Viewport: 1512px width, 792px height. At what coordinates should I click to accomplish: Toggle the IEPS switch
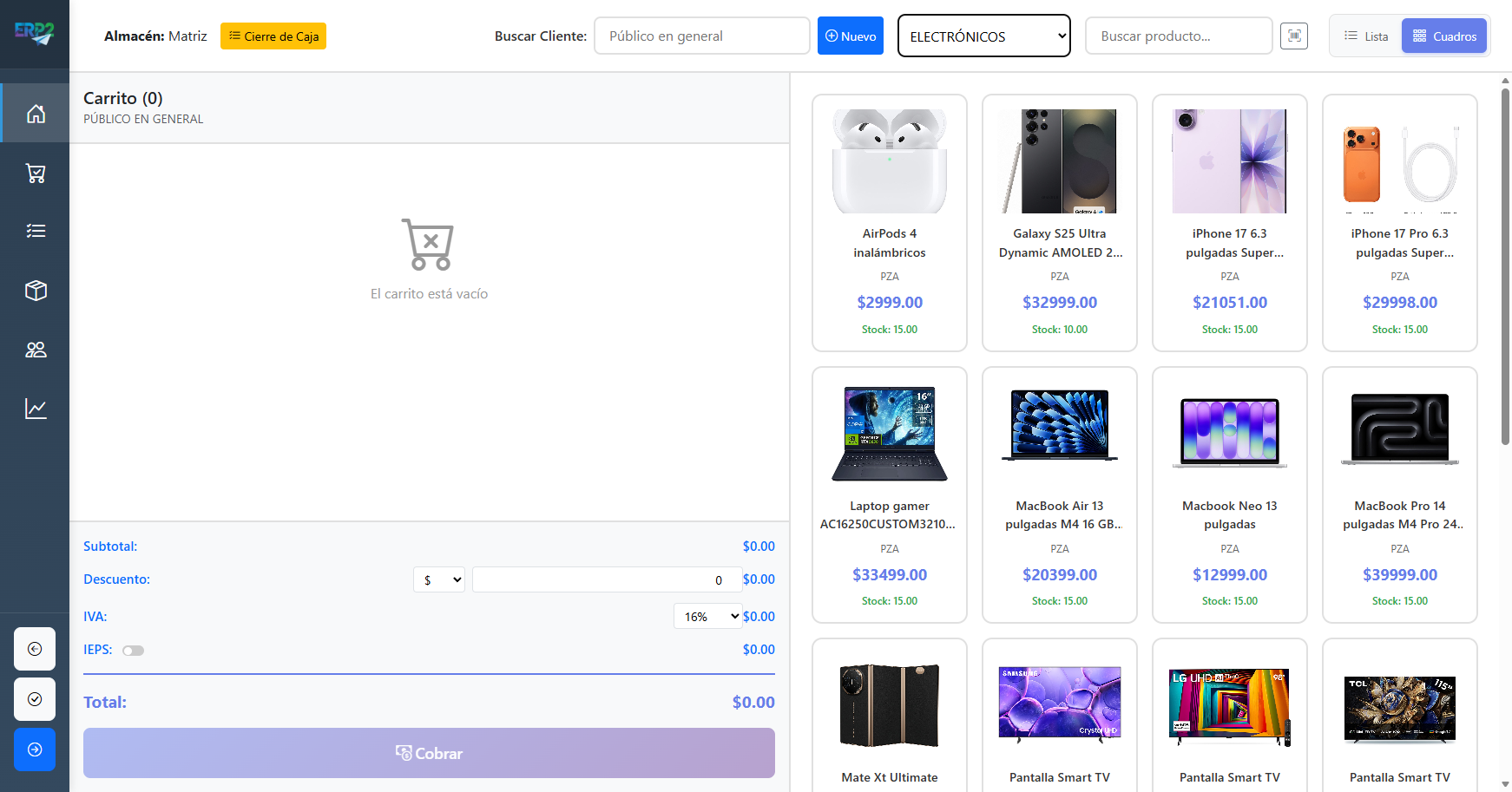click(133, 651)
